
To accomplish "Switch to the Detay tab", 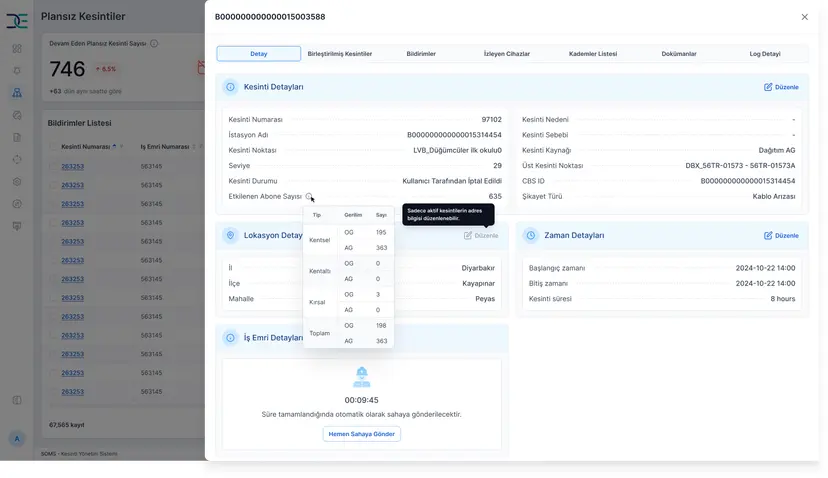I will tap(259, 54).
